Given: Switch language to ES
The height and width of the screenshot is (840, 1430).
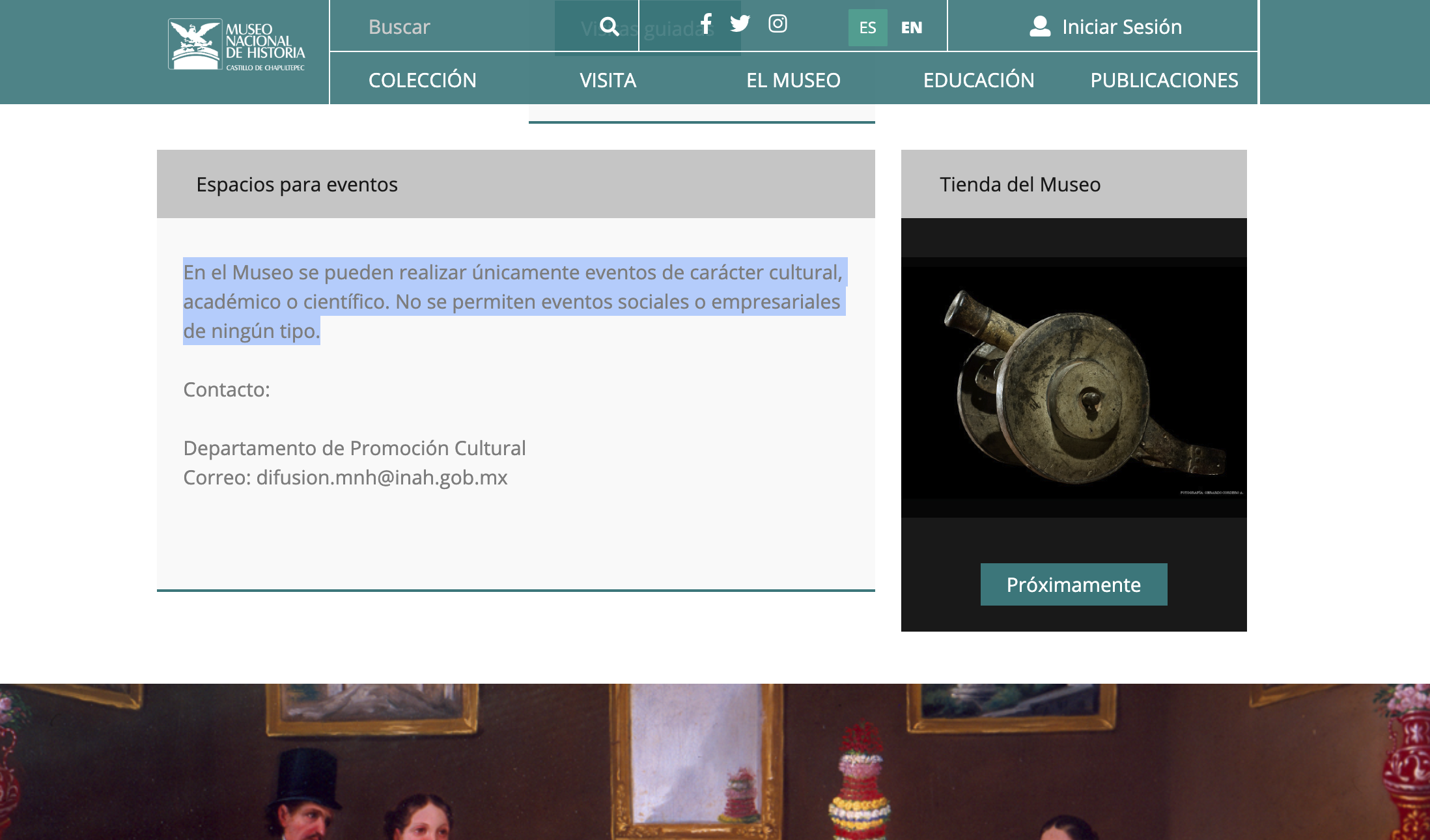Looking at the screenshot, I should 867,27.
